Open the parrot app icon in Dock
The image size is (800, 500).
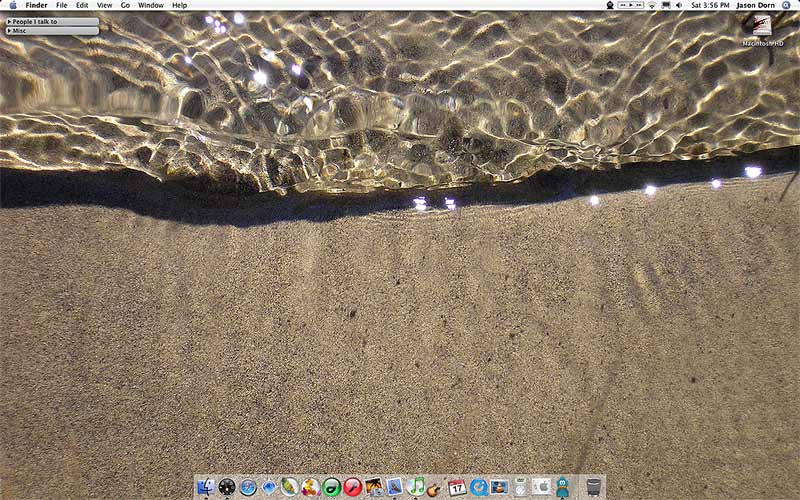tap(290, 487)
